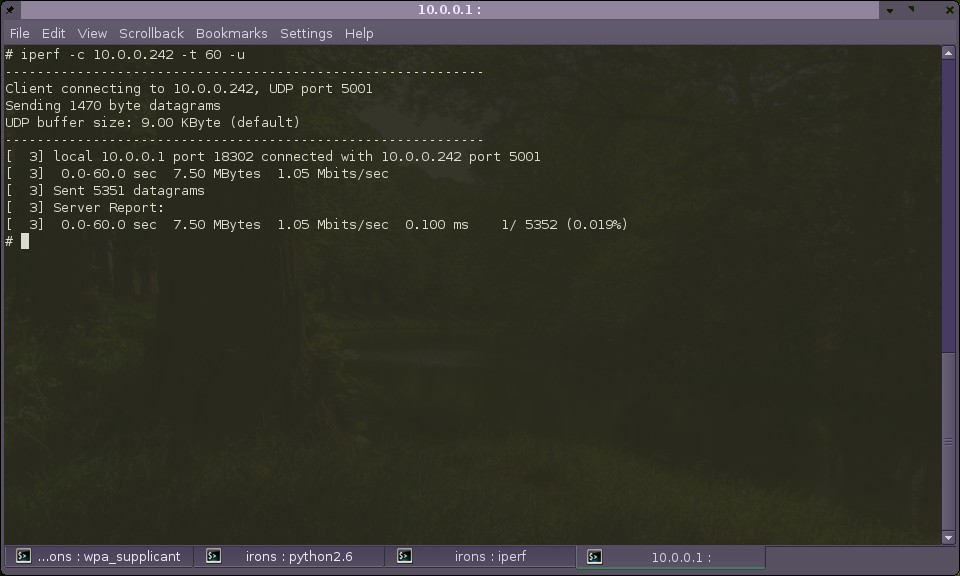Open the Edit menu

coord(53,34)
